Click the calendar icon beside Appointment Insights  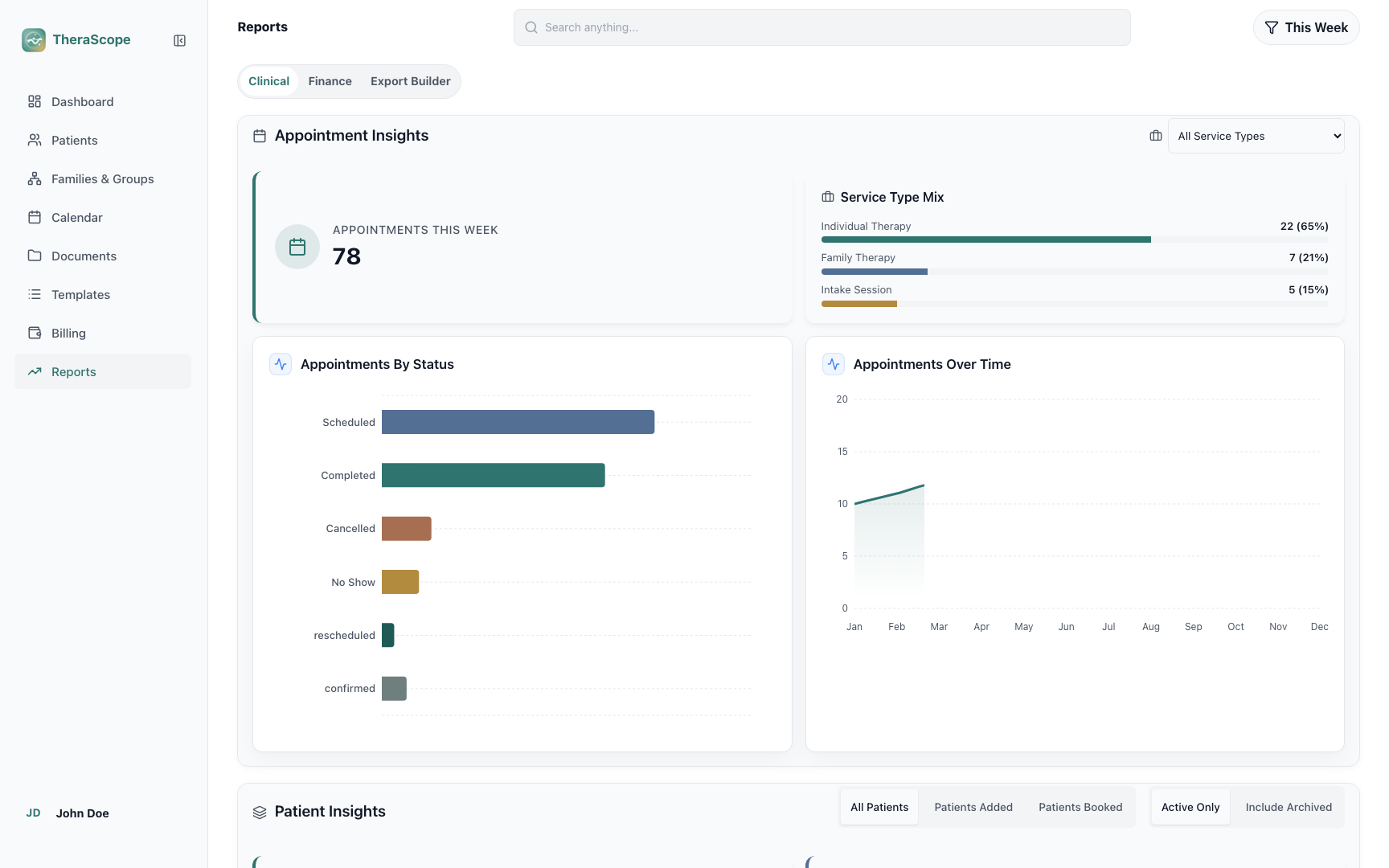(260, 136)
